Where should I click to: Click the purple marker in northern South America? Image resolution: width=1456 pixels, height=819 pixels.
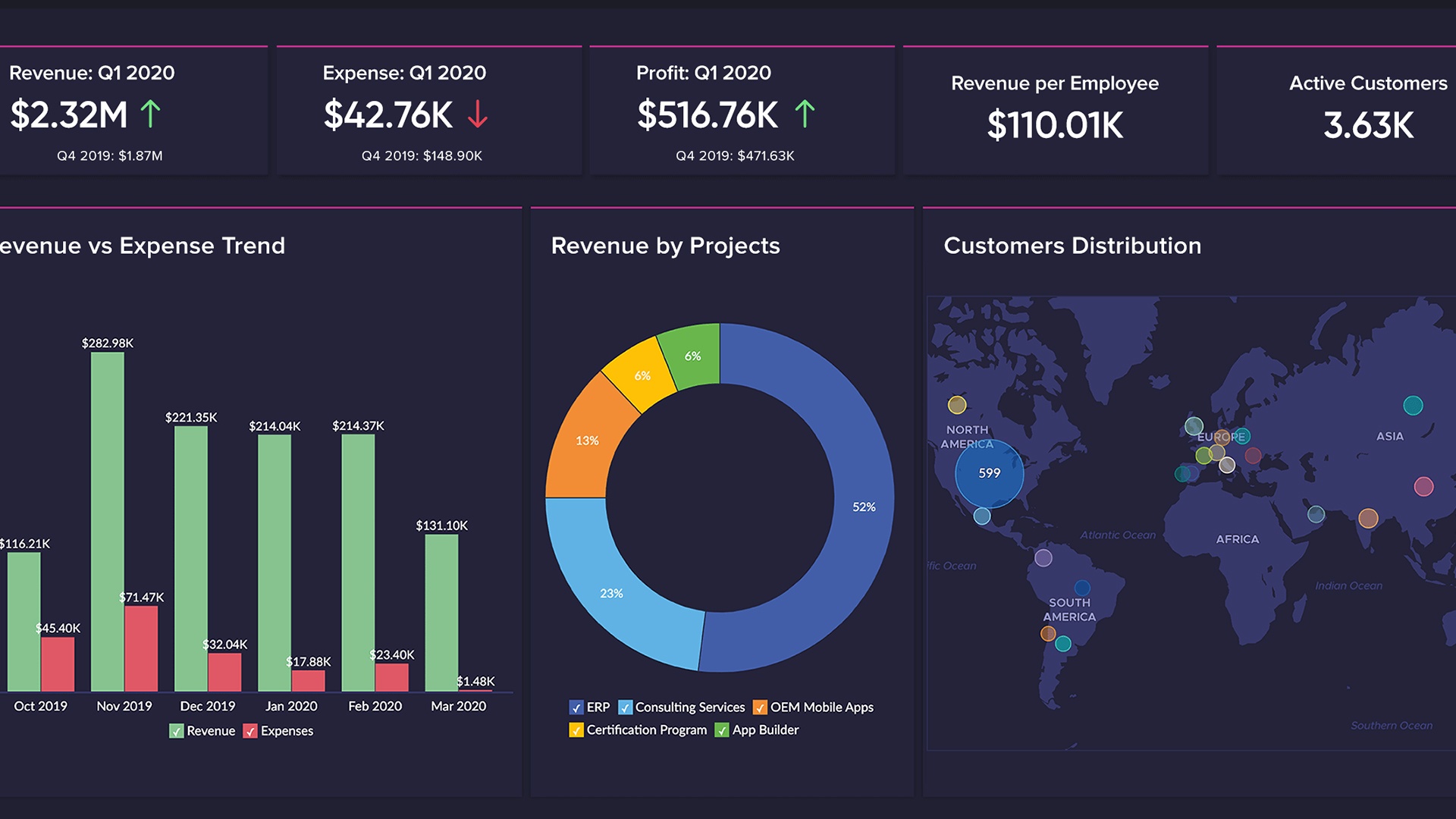pos(1043,558)
